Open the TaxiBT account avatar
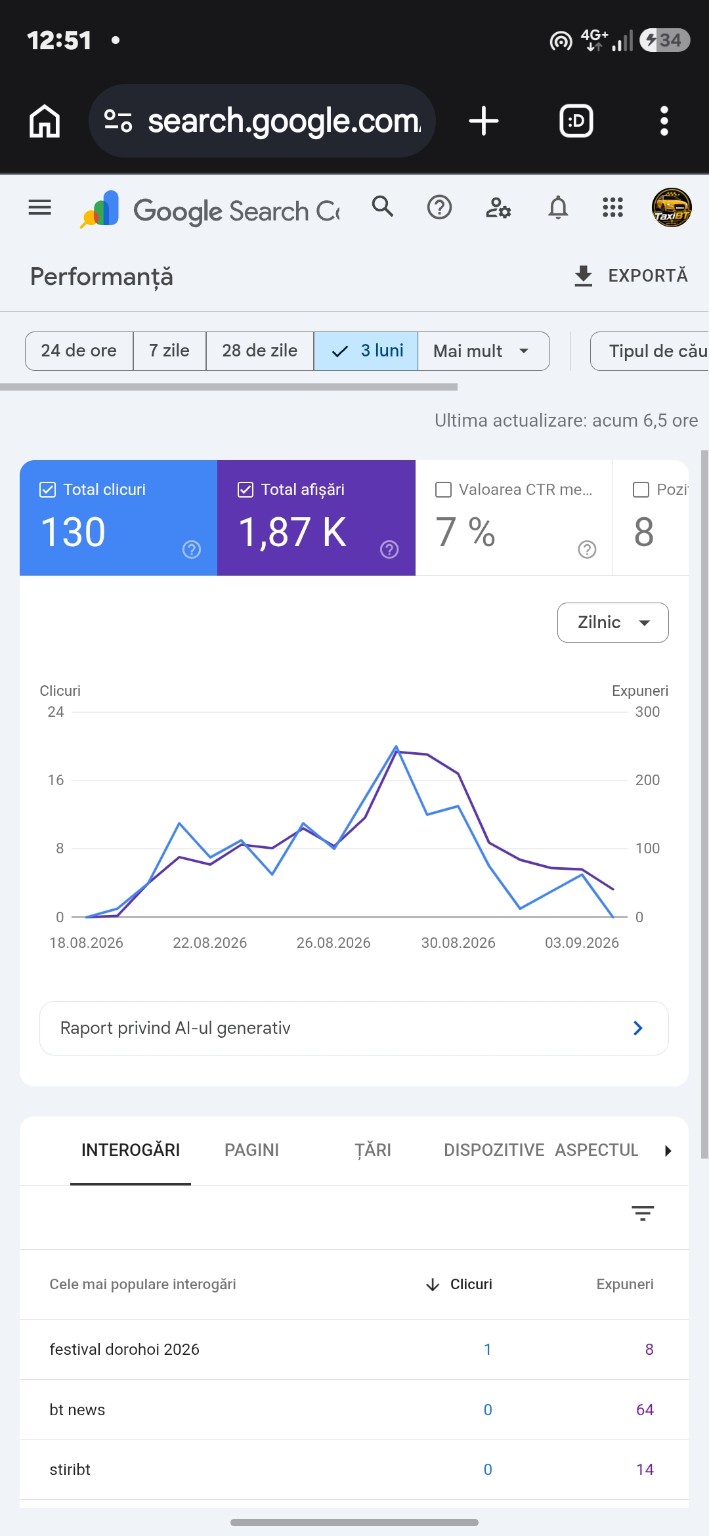The height and width of the screenshot is (1536, 709). (672, 208)
